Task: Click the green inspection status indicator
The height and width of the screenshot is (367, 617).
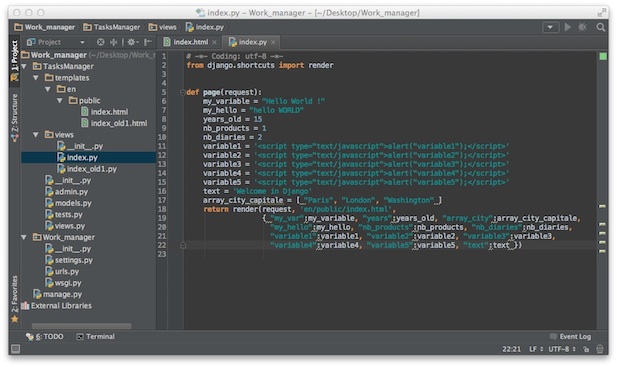Action: [x=602, y=57]
